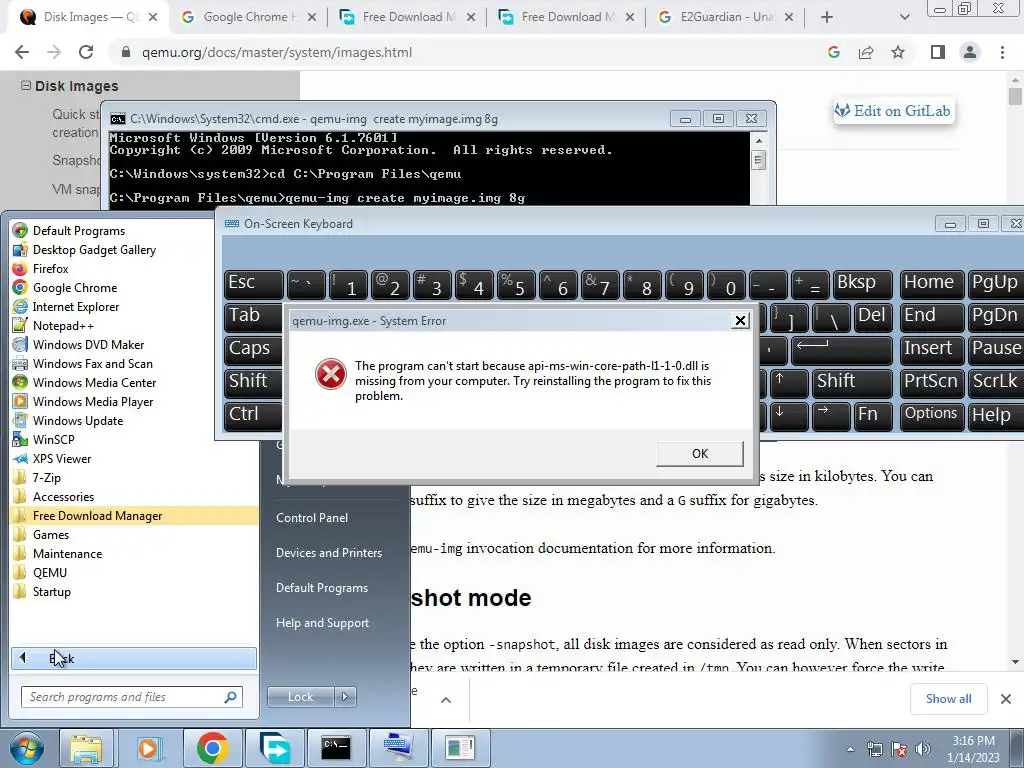Click the cmd window scrollbar up arrow

(758, 140)
